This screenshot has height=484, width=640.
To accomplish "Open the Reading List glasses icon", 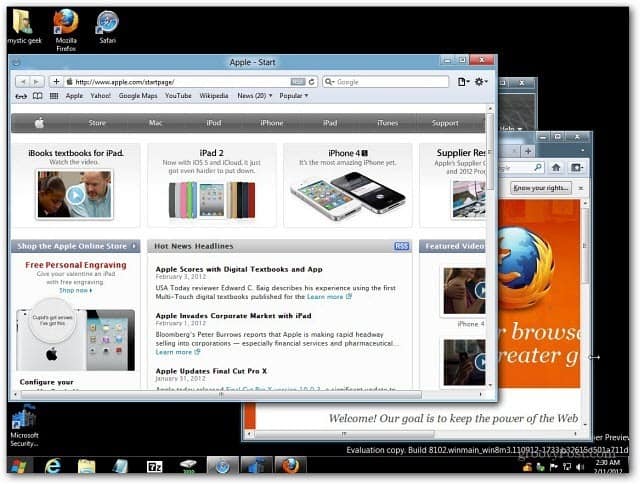I will 21,96.
